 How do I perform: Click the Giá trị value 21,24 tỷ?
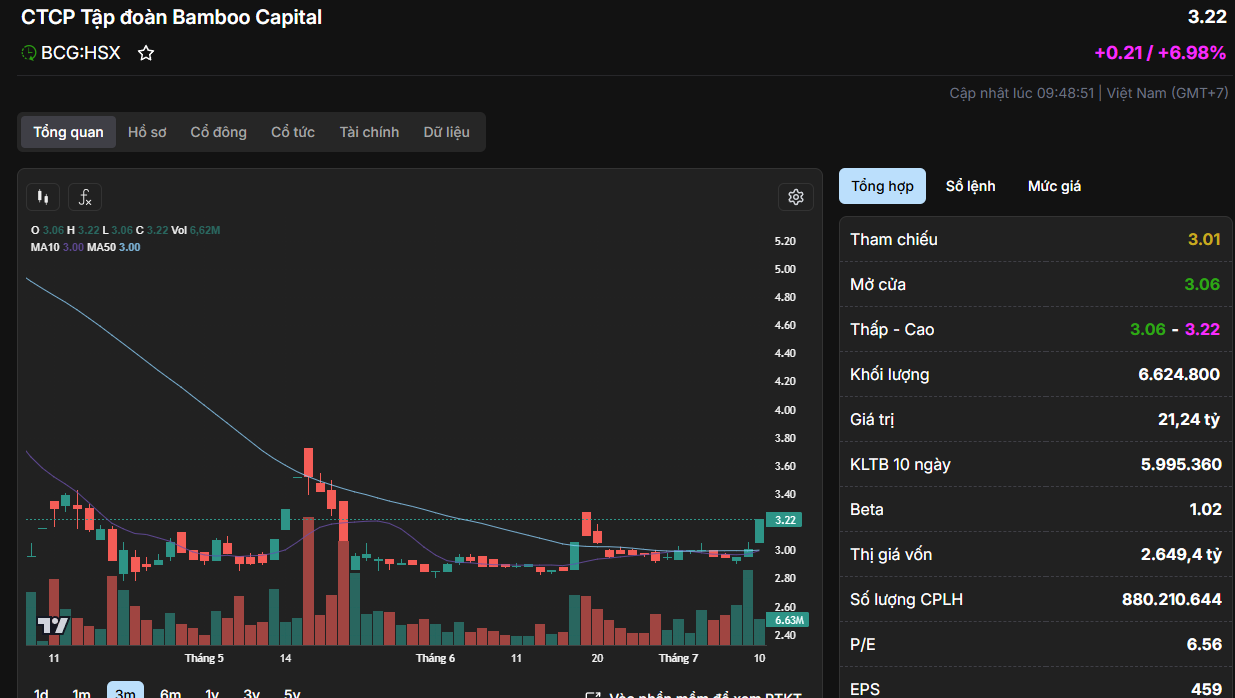(x=1189, y=419)
